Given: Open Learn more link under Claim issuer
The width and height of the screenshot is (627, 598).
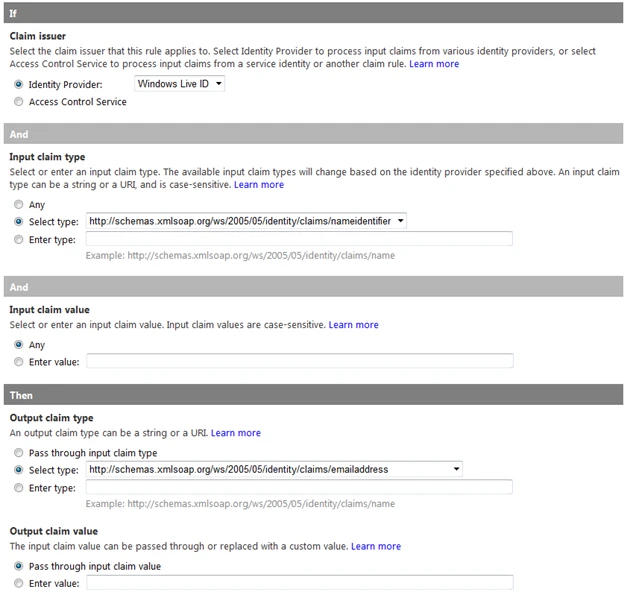Looking at the screenshot, I should coord(434,64).
